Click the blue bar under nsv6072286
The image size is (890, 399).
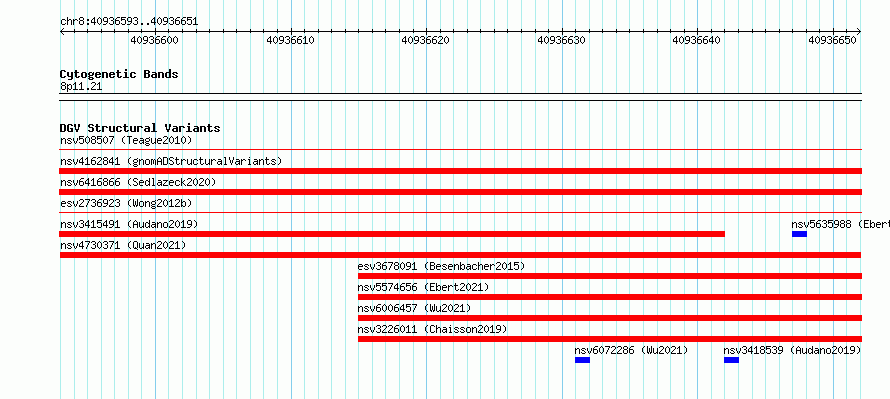[582, 360]
